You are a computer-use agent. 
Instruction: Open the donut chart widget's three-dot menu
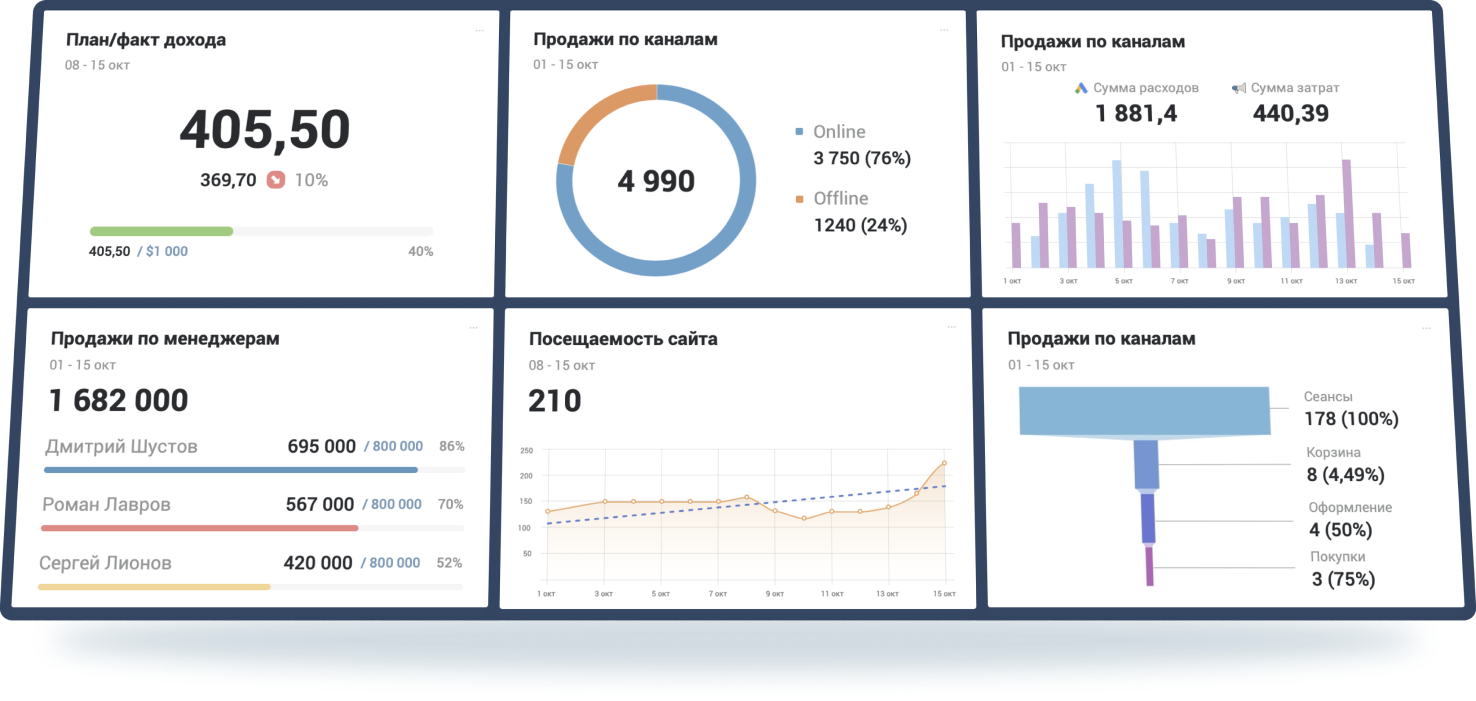pyautogui.click(x=944, y=30)
